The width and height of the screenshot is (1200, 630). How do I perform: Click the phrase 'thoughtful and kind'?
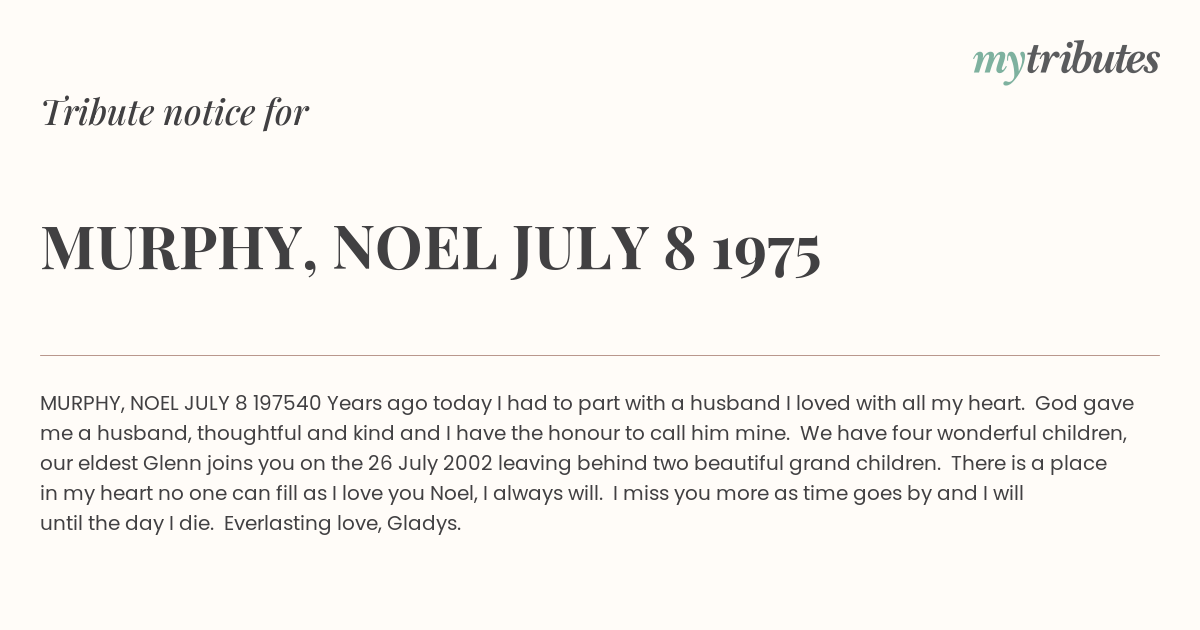tap(286, 434)
